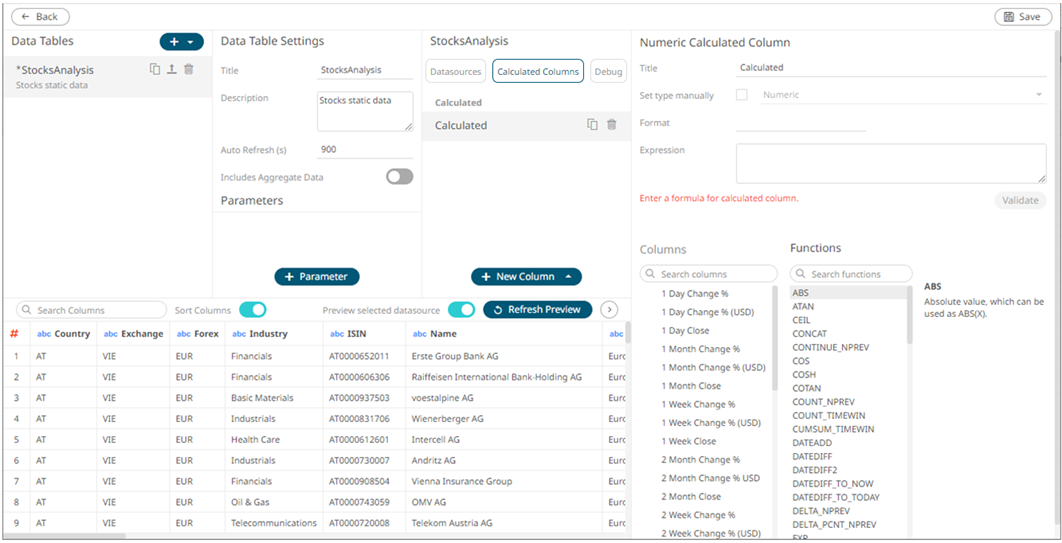Screen dimensions: 1062x543
Task: Click the upload icon for StocksAnalysis
Action: (x=171, y=70)
